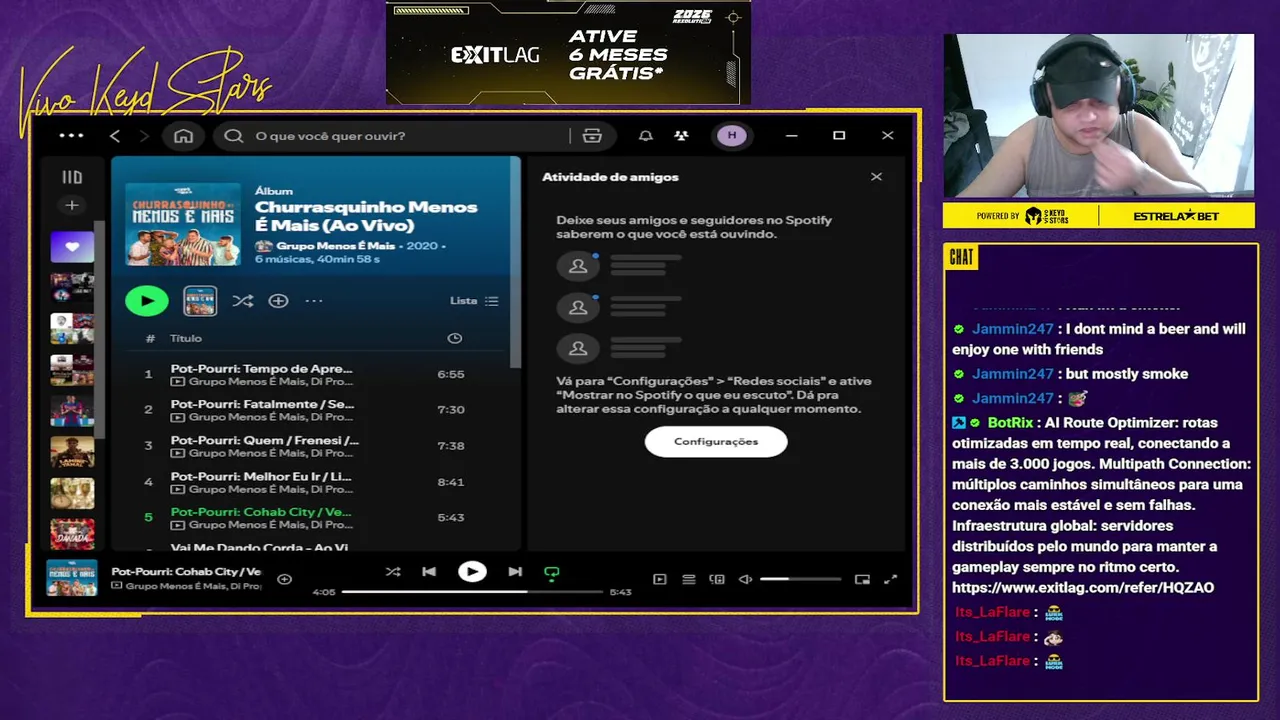Skip to the previous track
1280x720 pixels.
(429, 572)
